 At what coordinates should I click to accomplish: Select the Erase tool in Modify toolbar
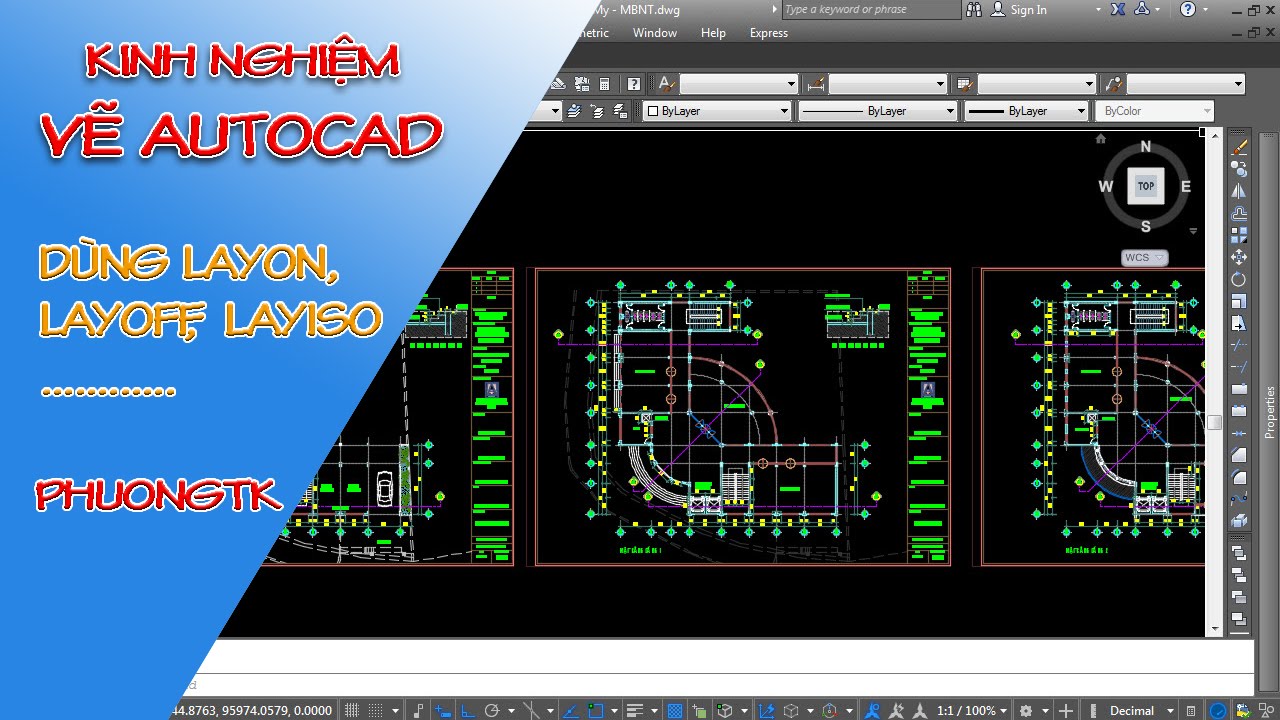point(1239,147)
